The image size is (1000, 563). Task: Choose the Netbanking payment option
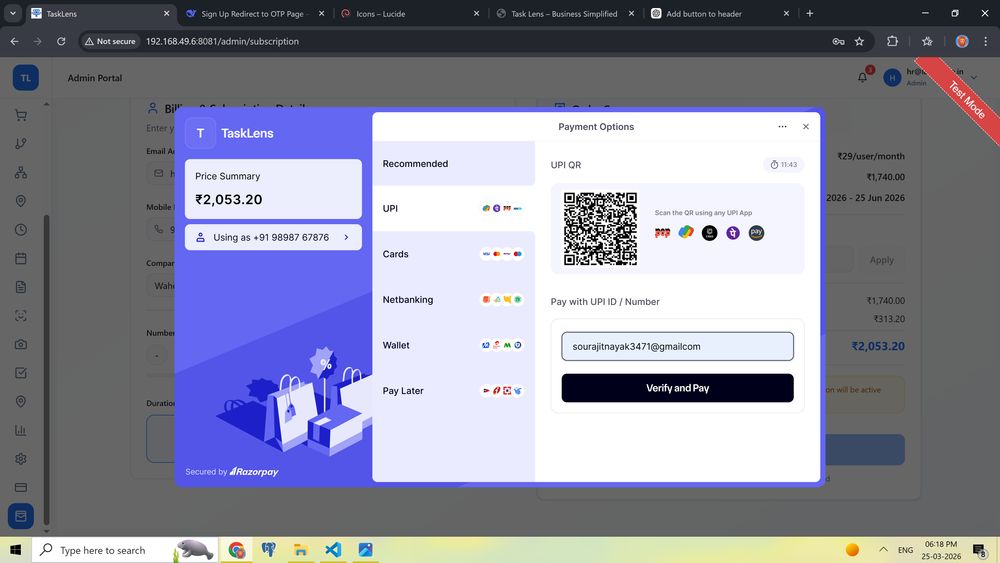[x=453, y=300]
